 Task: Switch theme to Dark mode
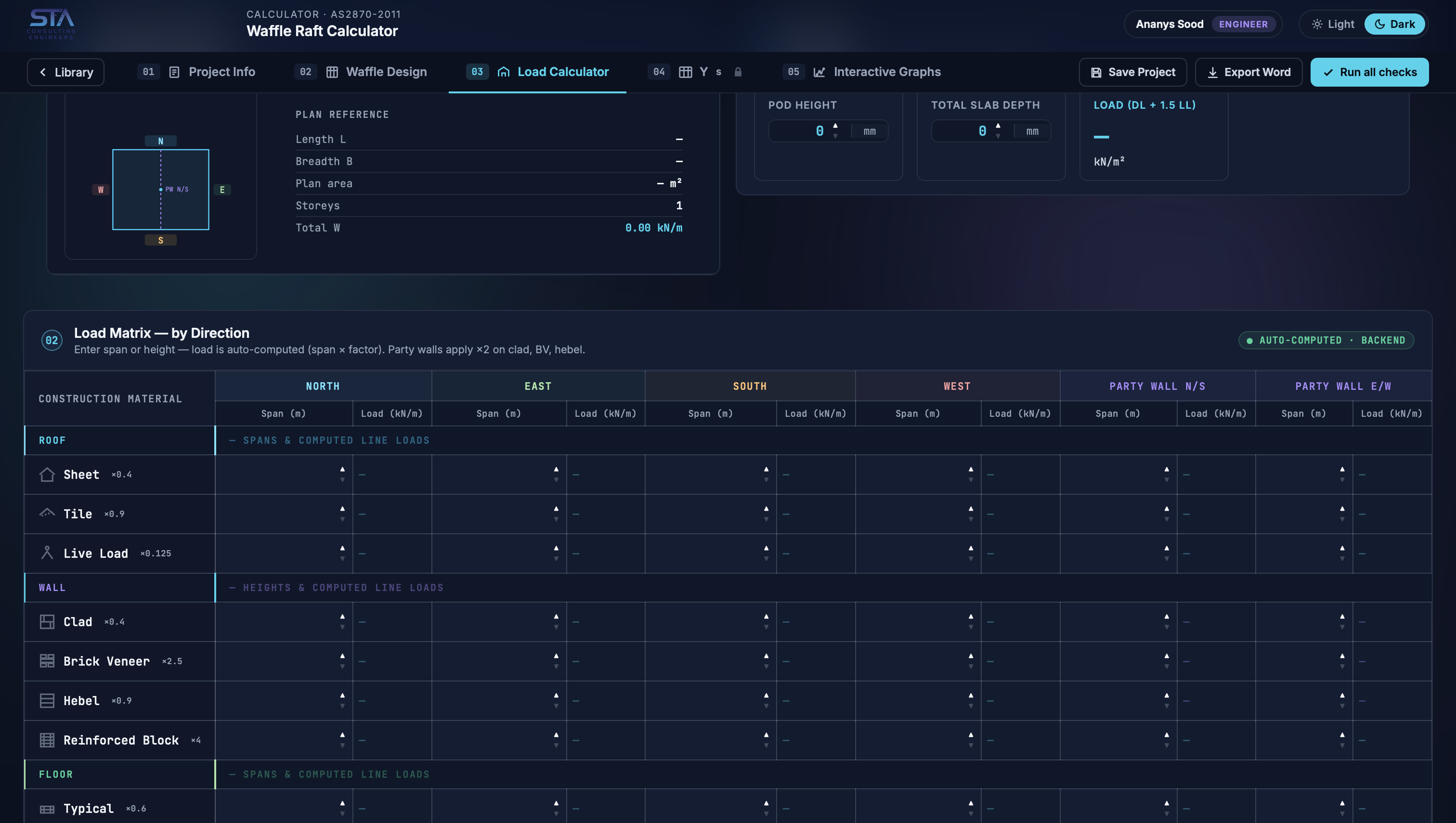pyautogui.click(x=1394, y=25)
